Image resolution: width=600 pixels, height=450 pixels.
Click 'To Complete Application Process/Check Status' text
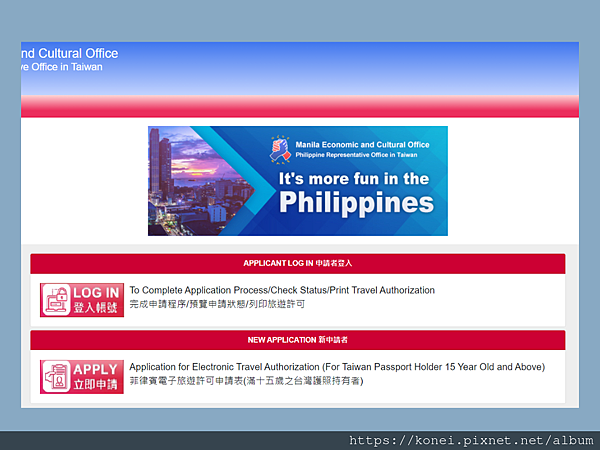point(228,290)
